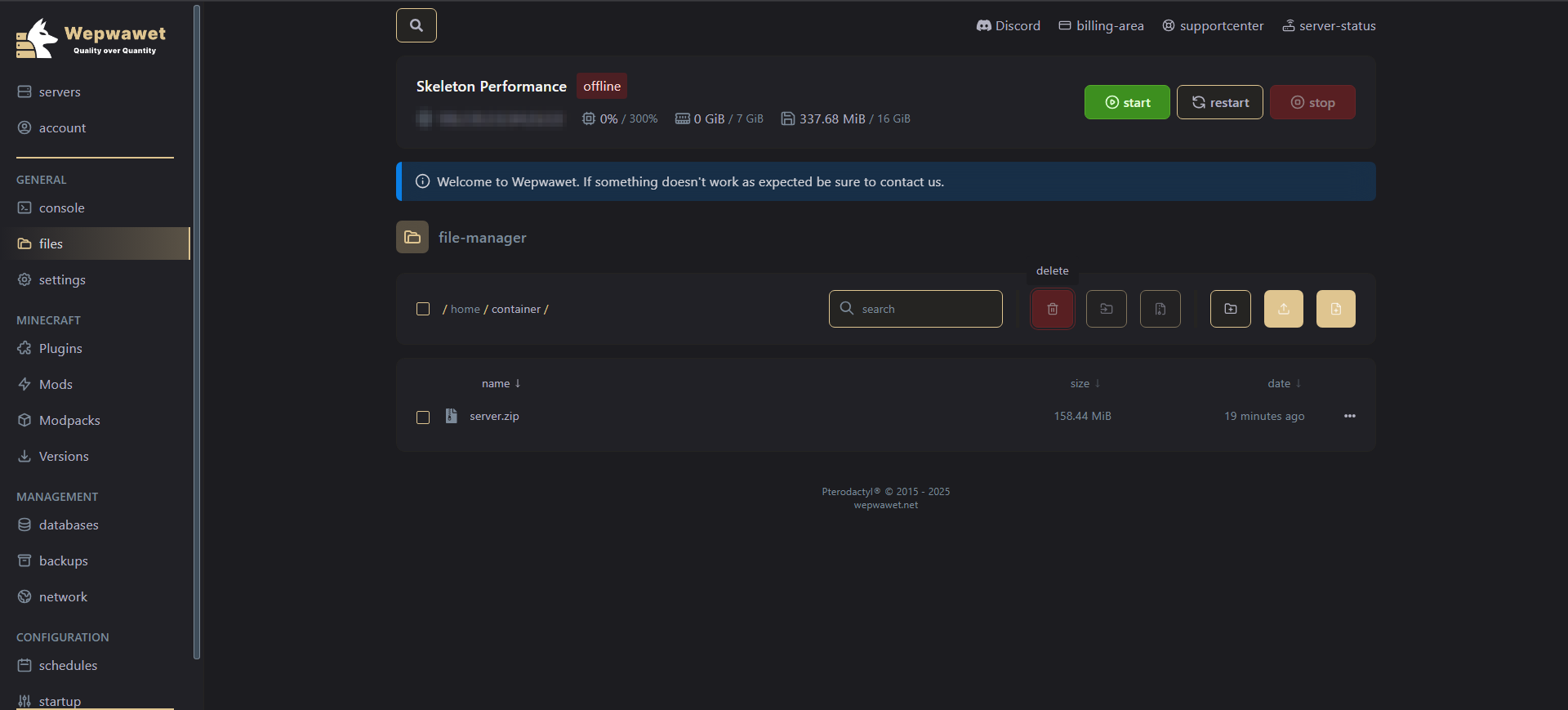Go to servers in the sidebar

(x=50, y=92)
